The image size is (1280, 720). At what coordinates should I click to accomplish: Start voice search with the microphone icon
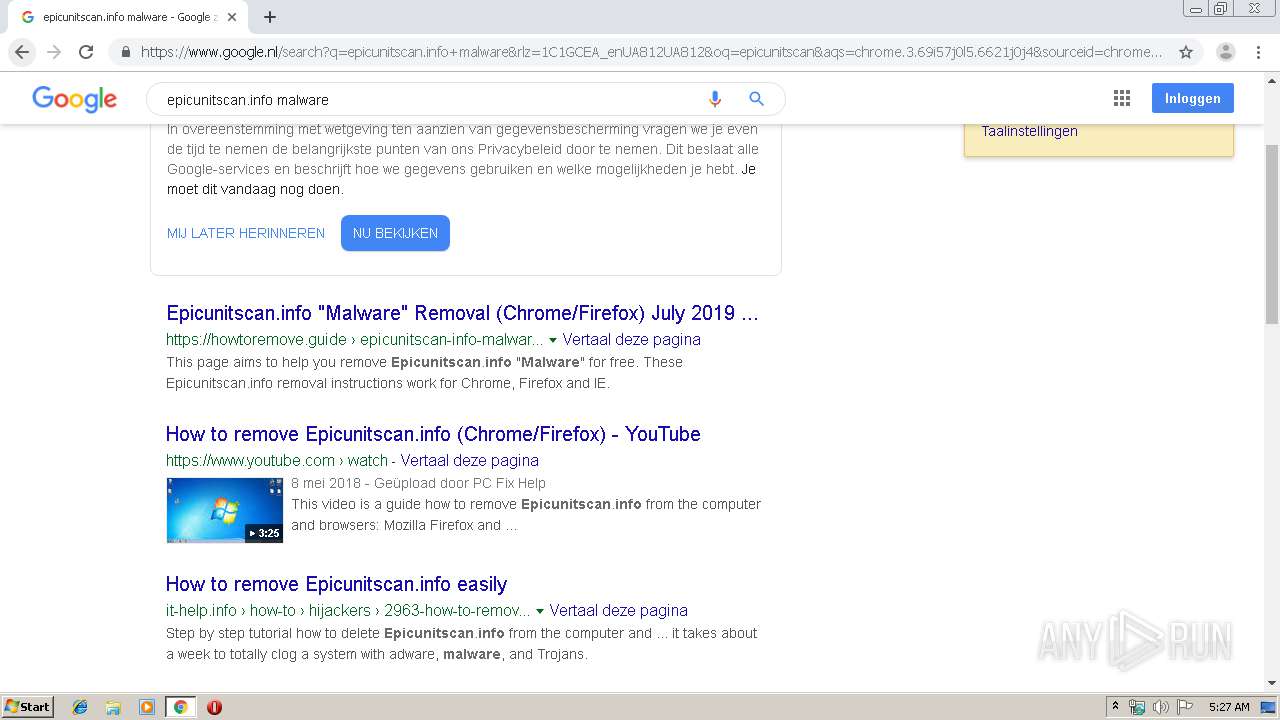click(x=714, y=99)
